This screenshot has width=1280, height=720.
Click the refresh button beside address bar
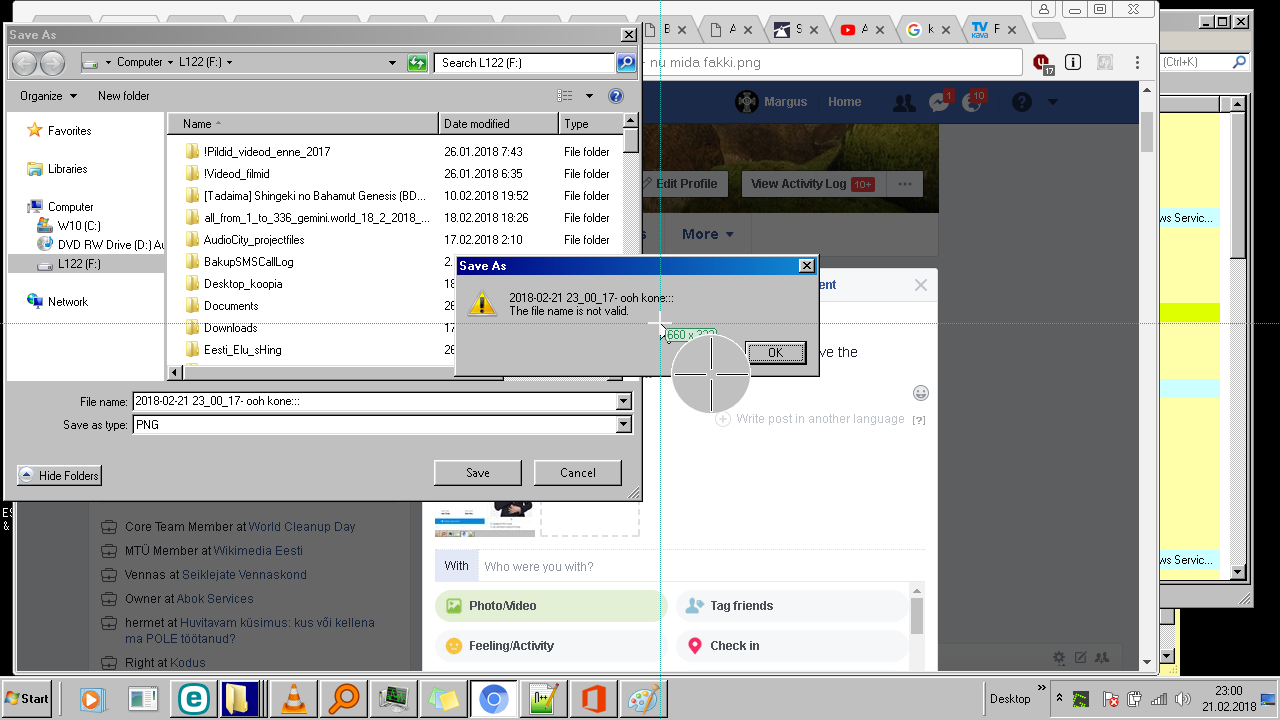click(x=417, y=63)
